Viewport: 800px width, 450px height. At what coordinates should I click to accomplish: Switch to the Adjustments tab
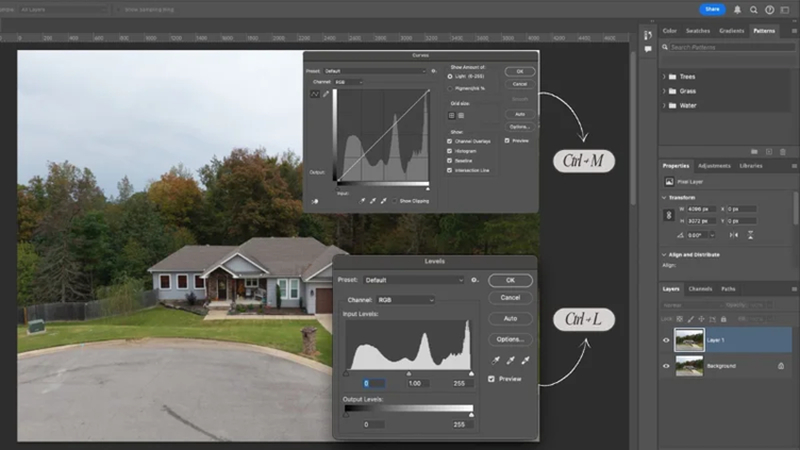714,166
